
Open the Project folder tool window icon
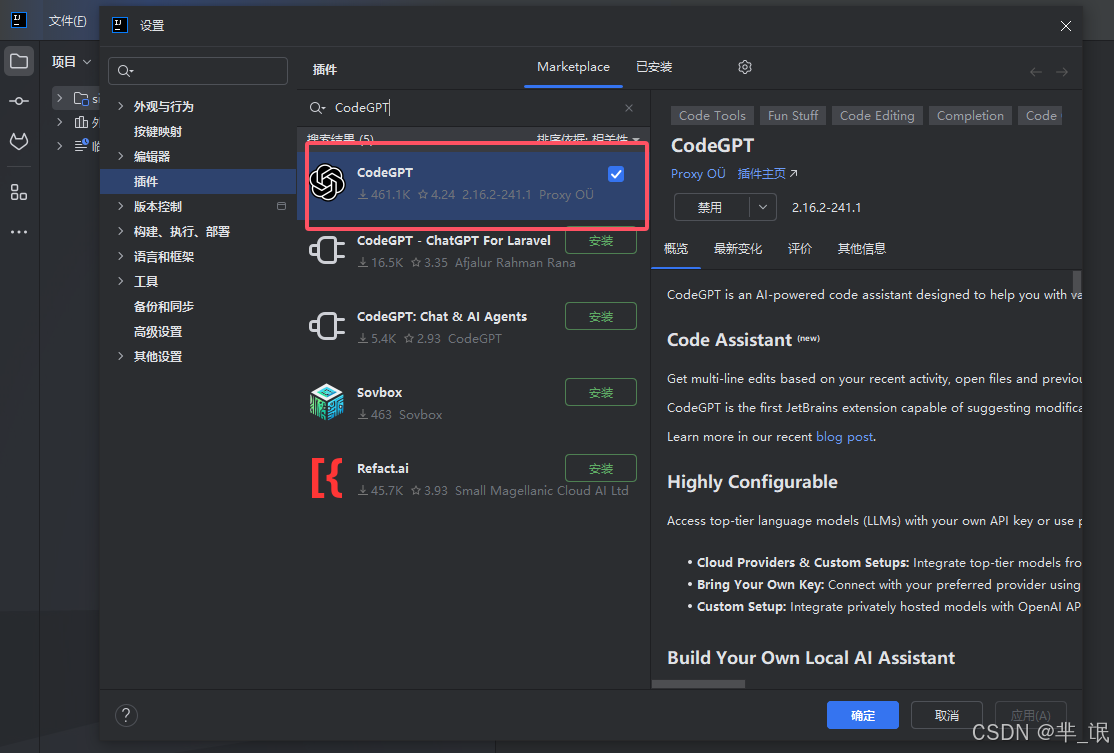pos(19,62)
